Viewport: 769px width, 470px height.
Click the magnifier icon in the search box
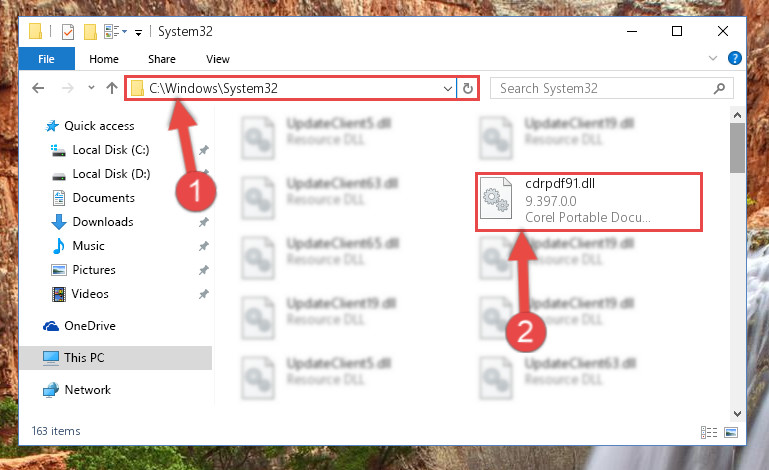click(x=719, y=88)
